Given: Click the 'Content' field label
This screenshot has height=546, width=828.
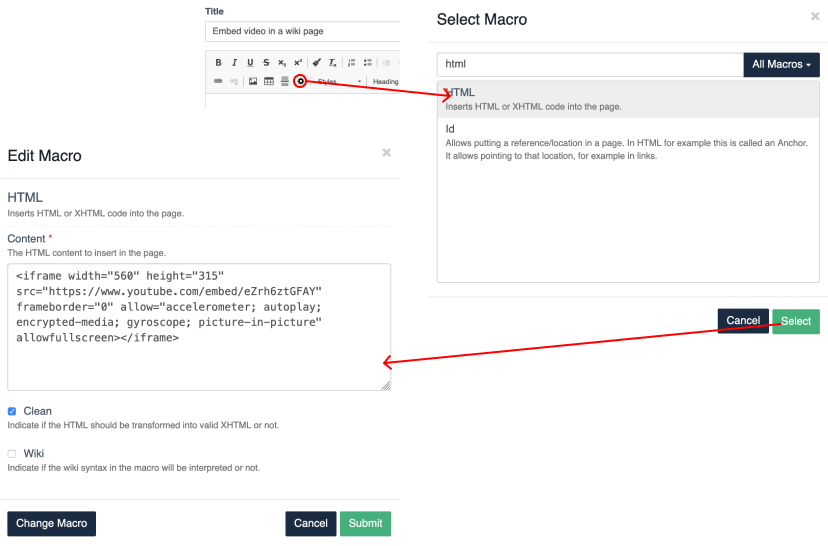Looking at the screenshot, I should point(26,239).
